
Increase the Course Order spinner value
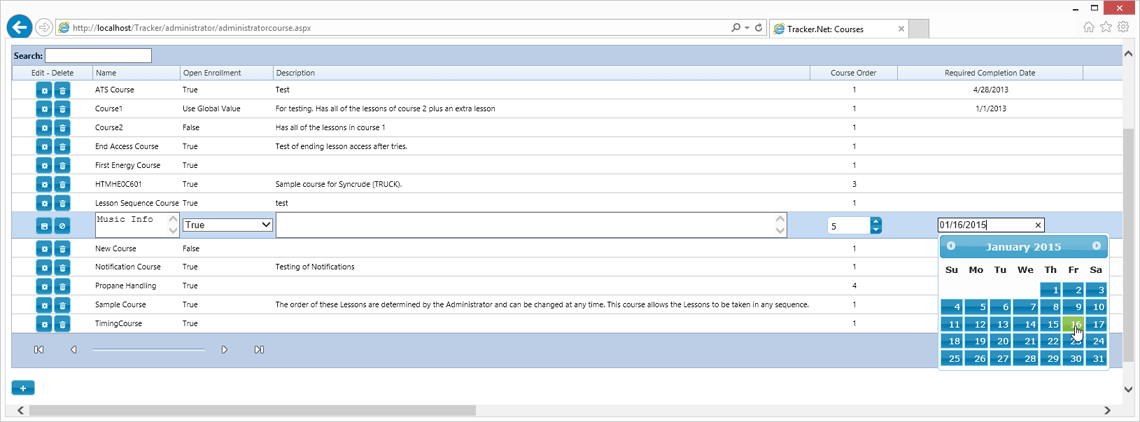(x=876, y=222)
